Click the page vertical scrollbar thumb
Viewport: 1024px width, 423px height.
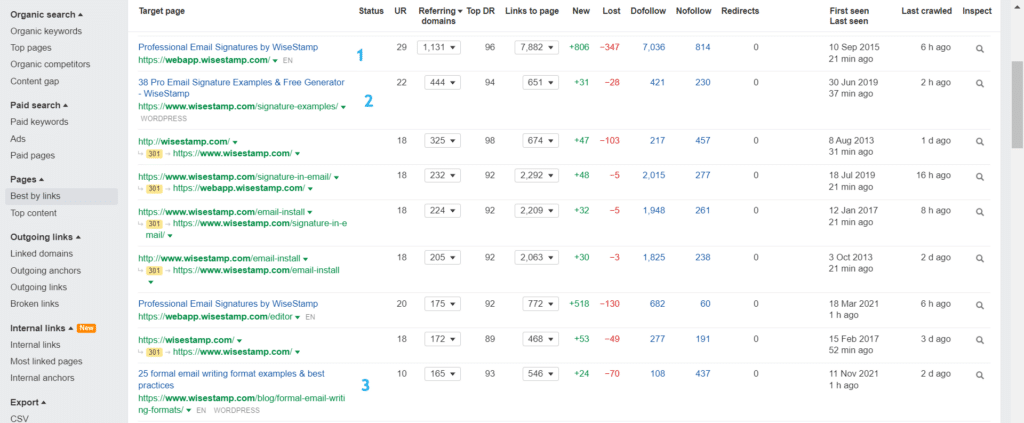(1017, 104)
